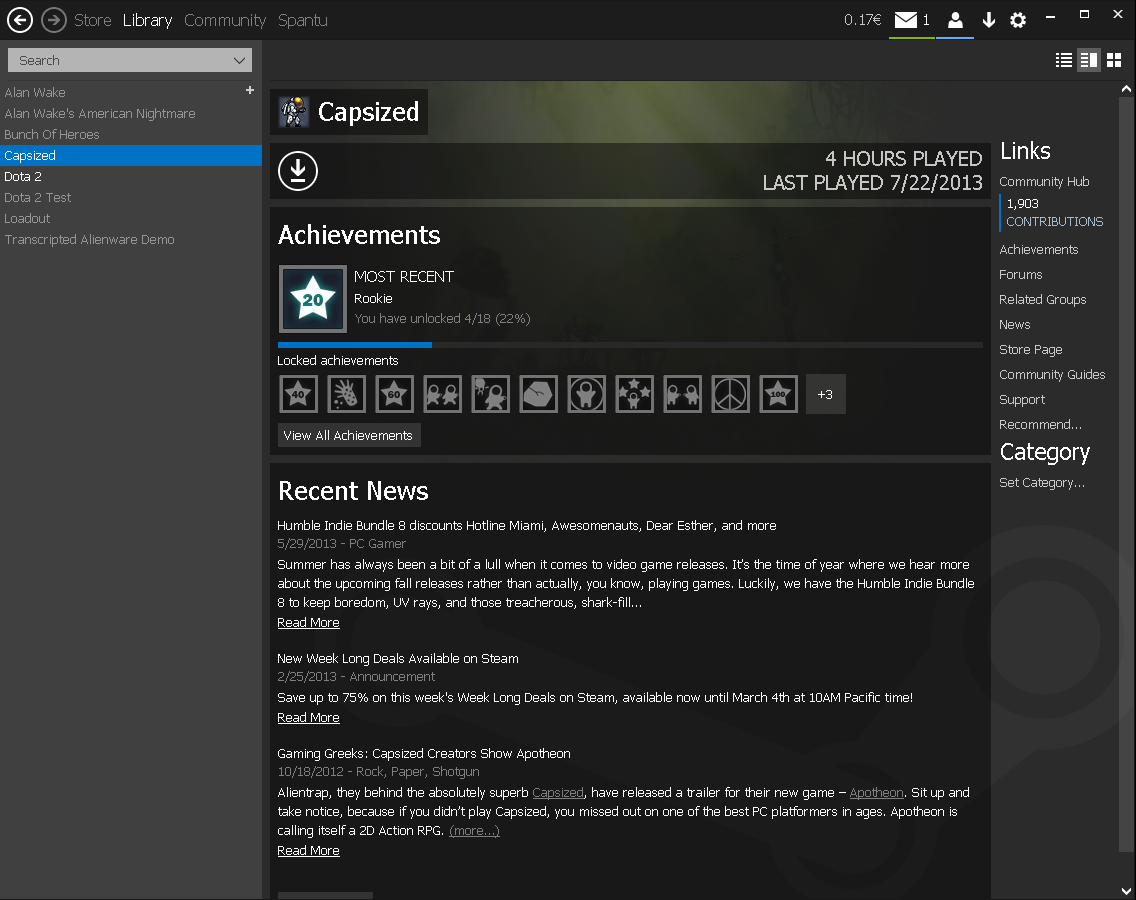Click the +3 more achievements tile
1136x900 pixels.
(826, 394)
